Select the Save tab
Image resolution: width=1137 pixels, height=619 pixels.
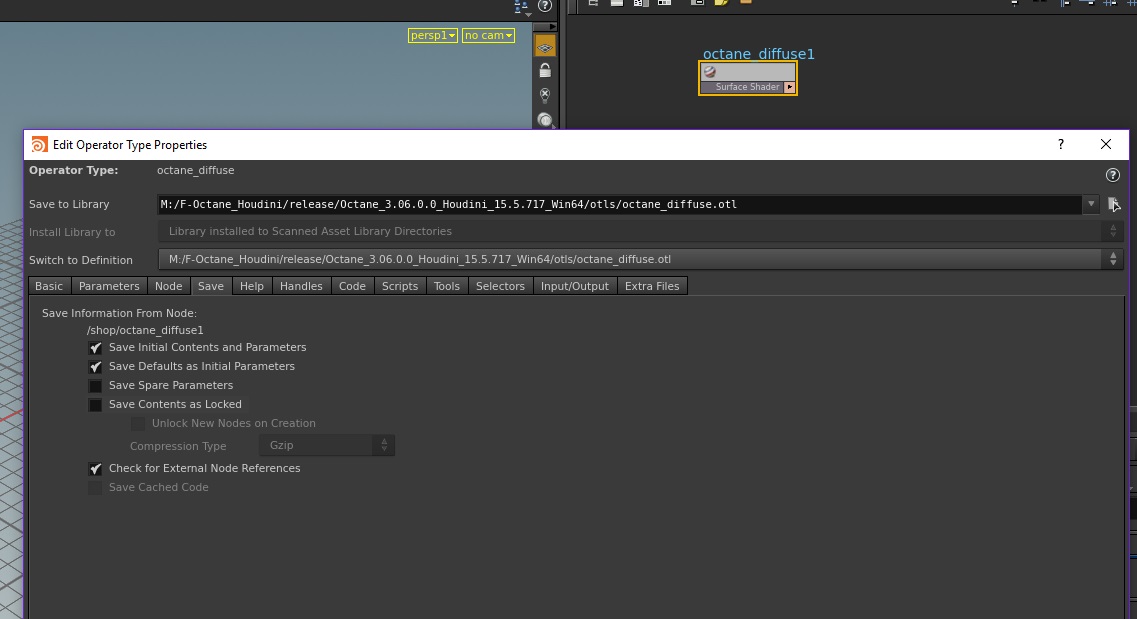point(211,286)
